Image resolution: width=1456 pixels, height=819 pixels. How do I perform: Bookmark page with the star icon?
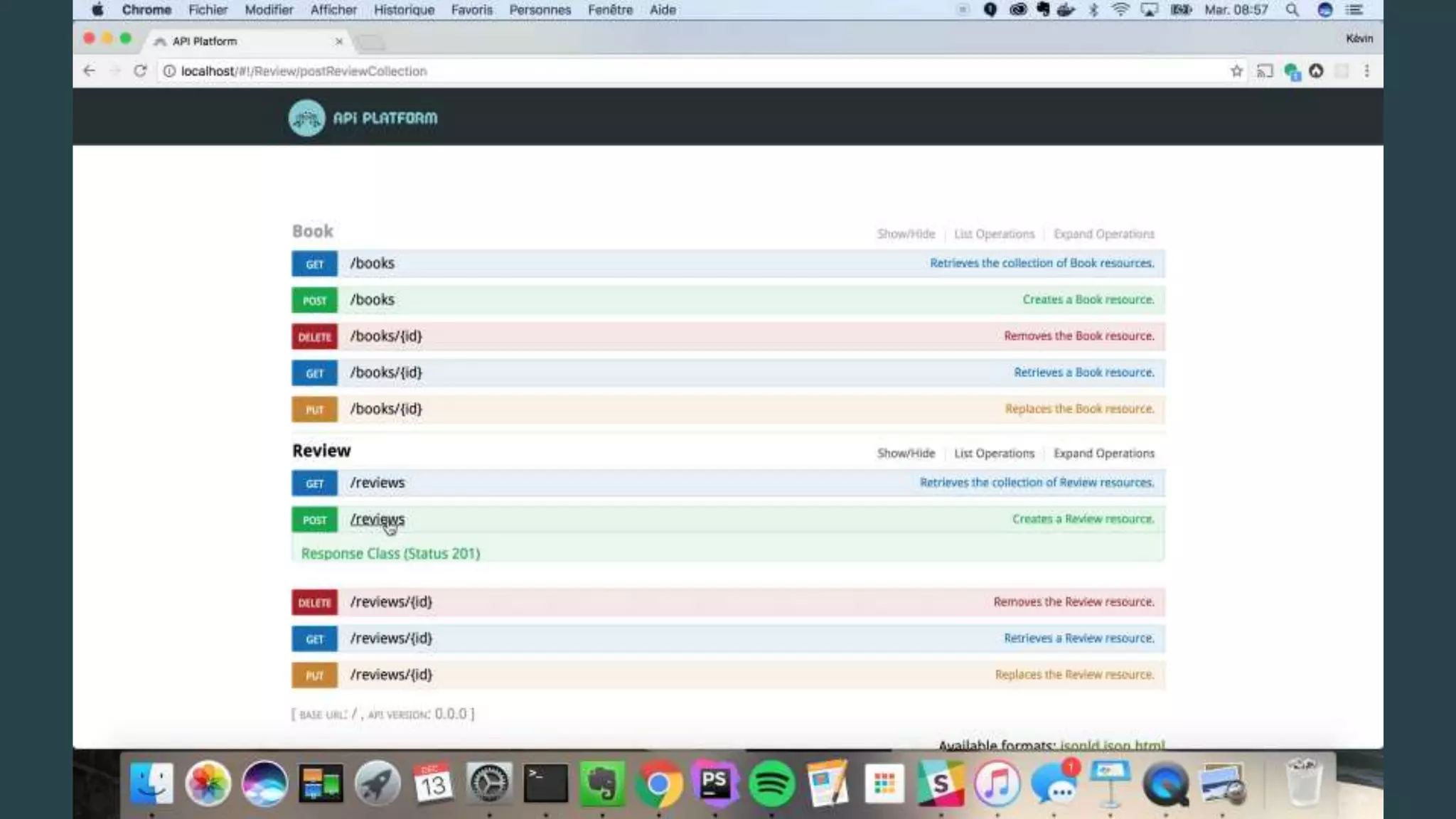coord(1236,71)
